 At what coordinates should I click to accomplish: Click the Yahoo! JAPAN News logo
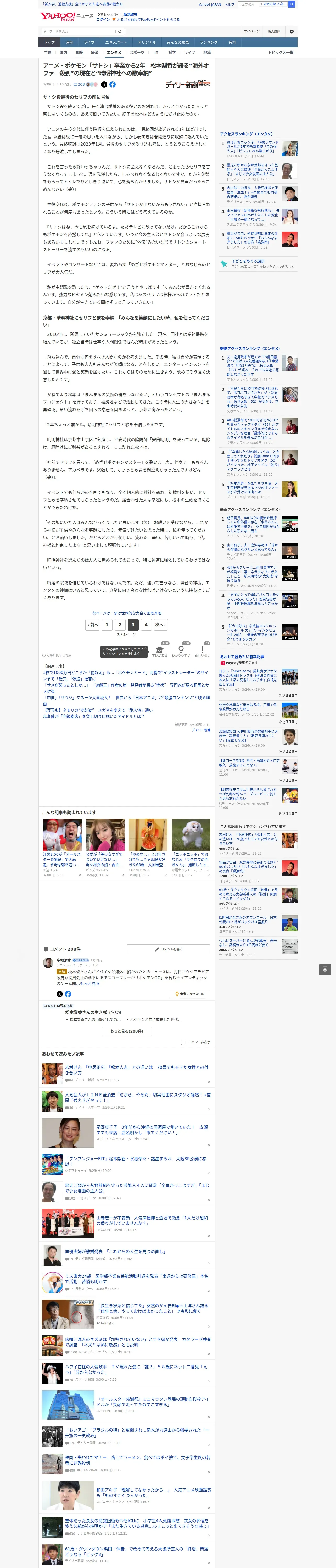pos(66,16)
